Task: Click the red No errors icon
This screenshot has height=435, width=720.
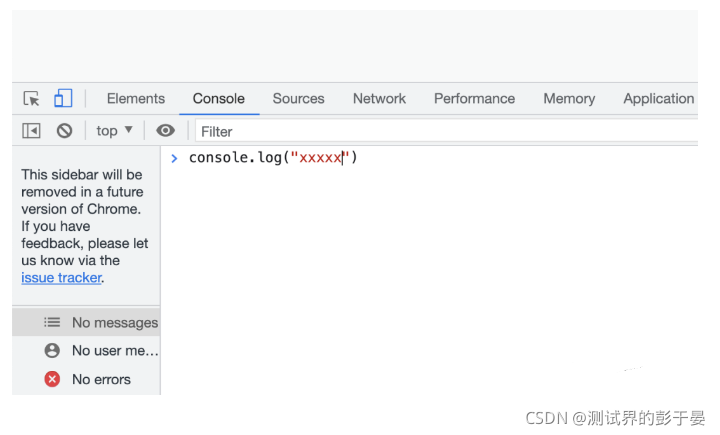Action: (52, 379)
